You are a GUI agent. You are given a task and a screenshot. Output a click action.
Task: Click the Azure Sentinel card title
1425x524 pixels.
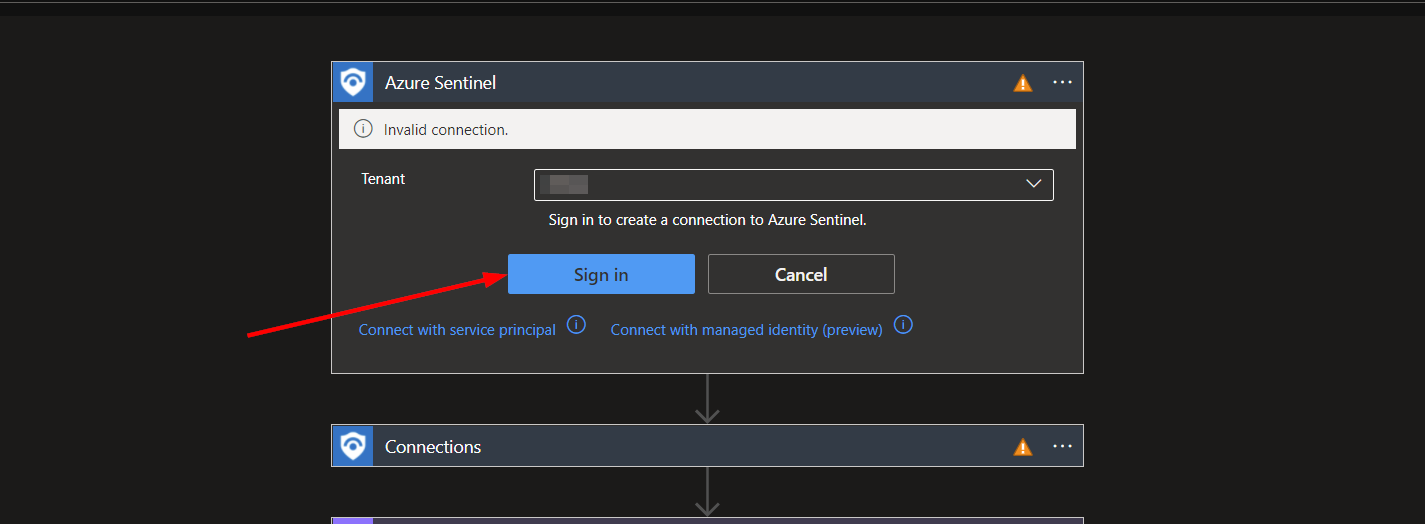pos(440,83)
